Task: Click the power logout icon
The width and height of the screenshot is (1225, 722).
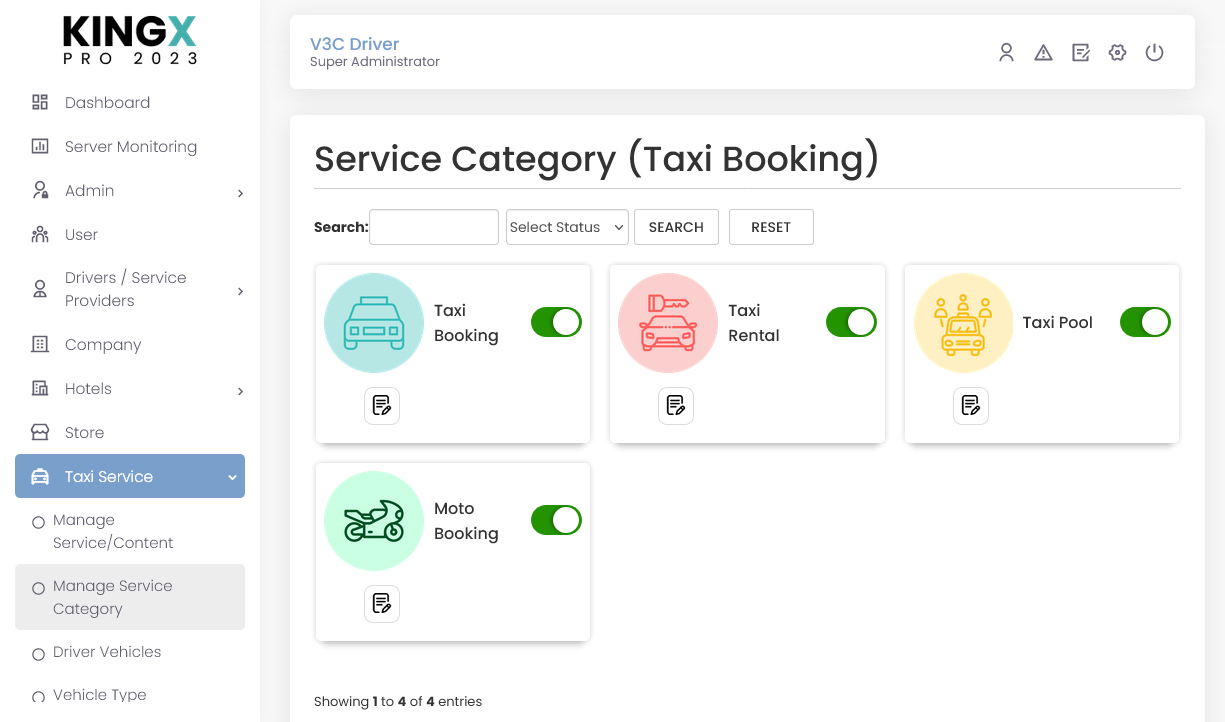Action: [x=1154, y=53]
